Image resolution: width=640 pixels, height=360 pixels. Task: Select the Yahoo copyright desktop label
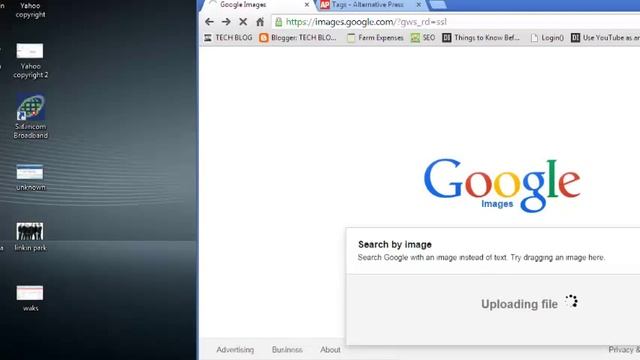click(x=30, y=10)
